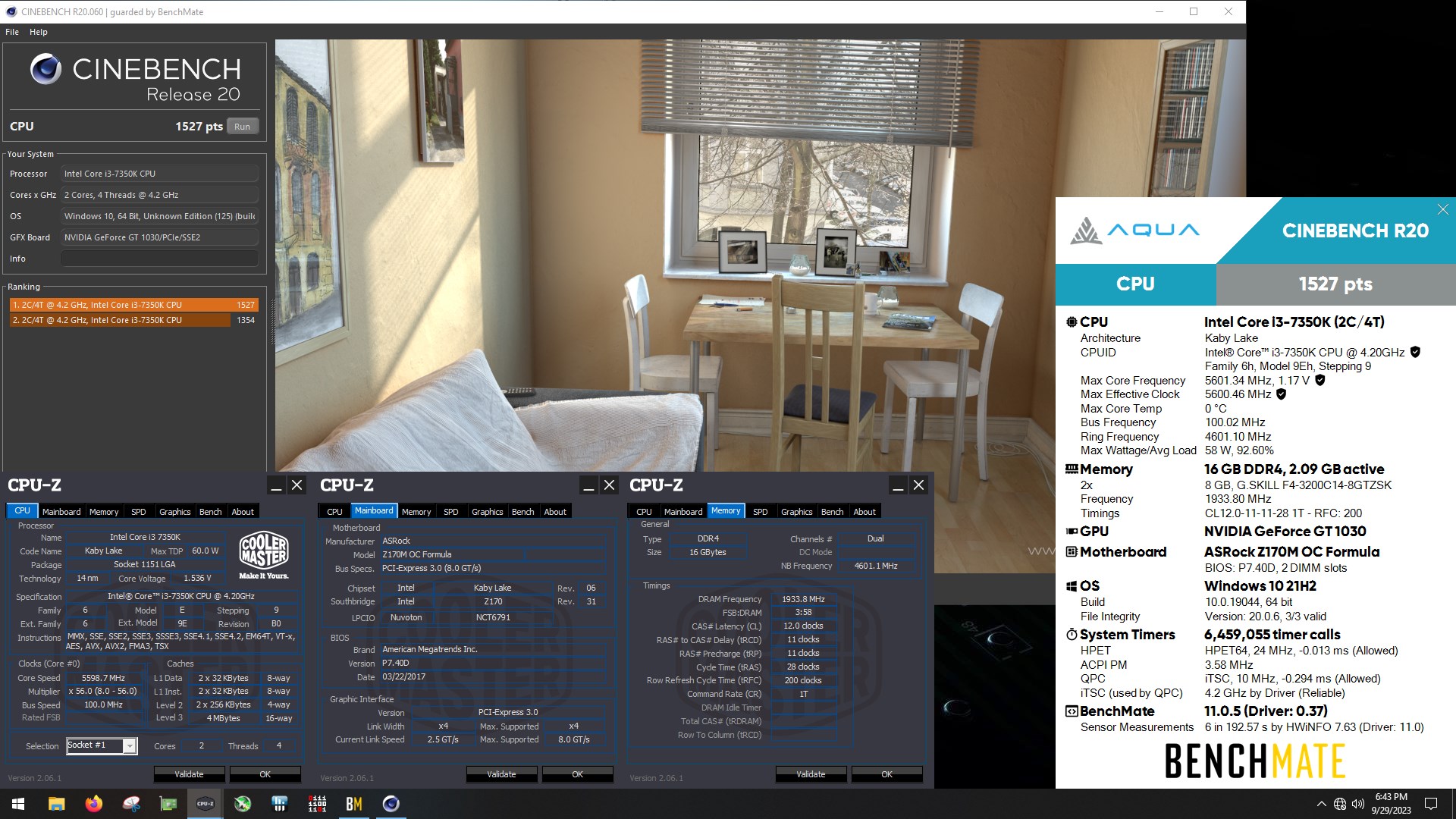
Task: Click the Cooler Master logo in CPU-Z
Action: point(264,554)
